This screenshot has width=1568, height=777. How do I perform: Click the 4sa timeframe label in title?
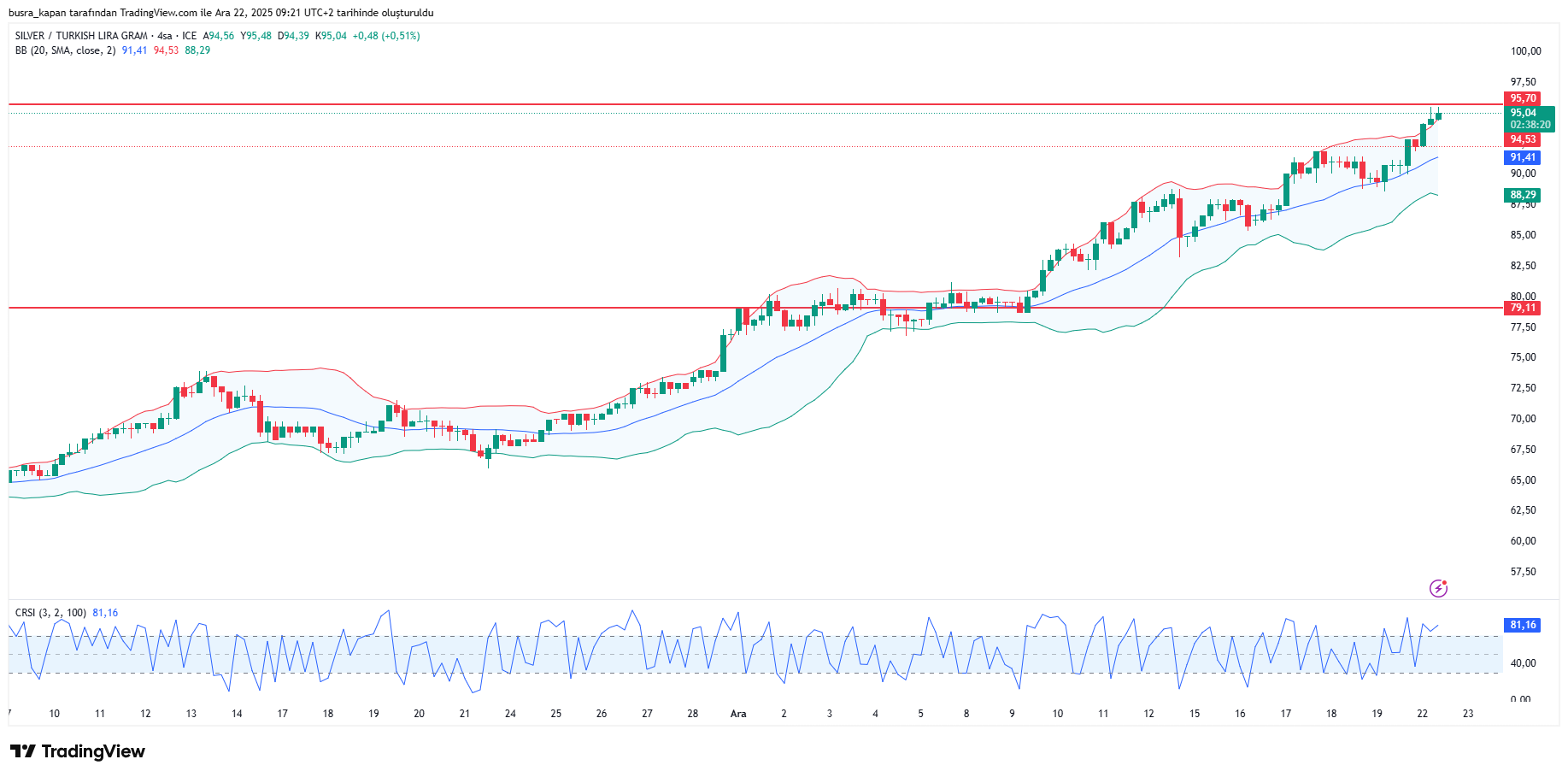pos(164,36)
